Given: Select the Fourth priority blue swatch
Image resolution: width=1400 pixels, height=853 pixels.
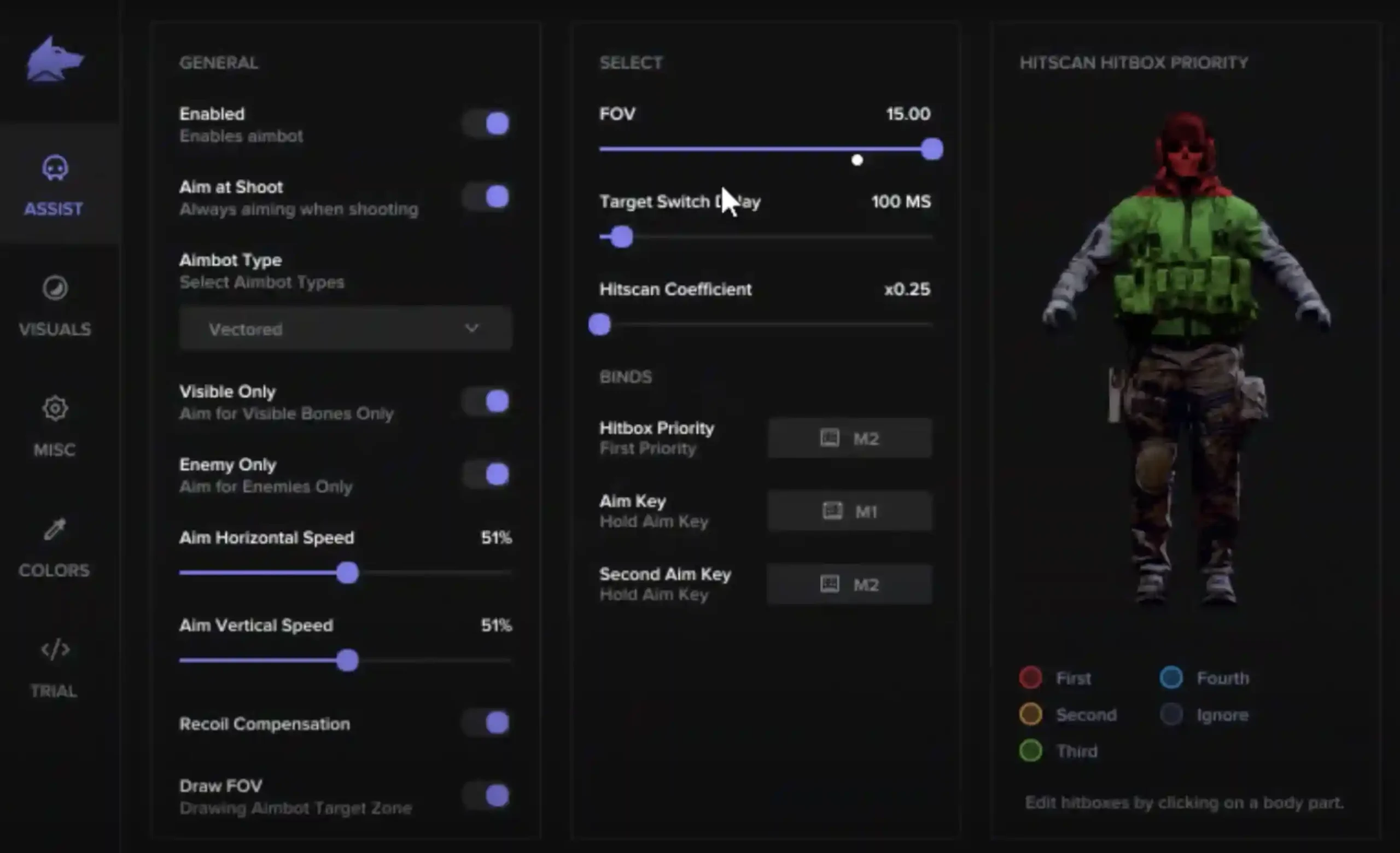Looking at the screenshot, I should (x=1171, y=677).
